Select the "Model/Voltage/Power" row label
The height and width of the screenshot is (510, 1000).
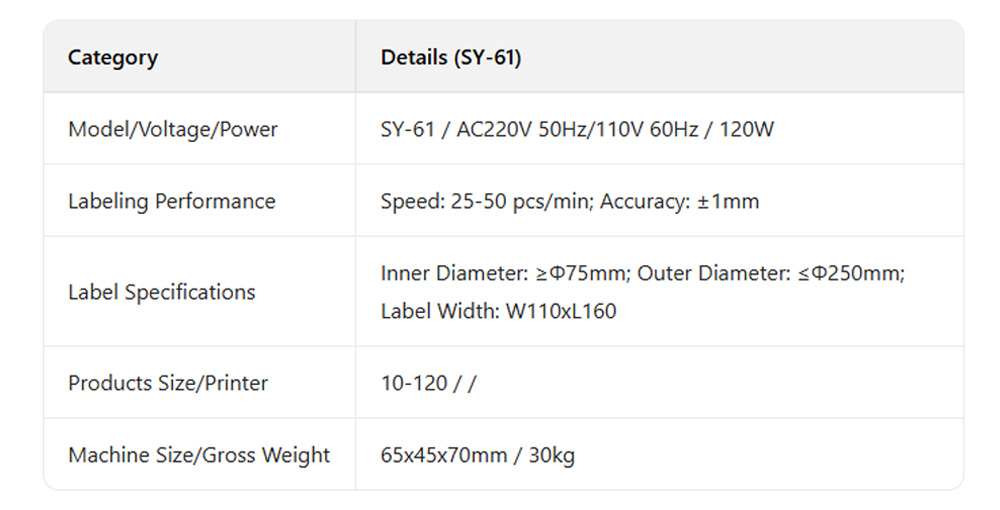(x=173, y=129)
